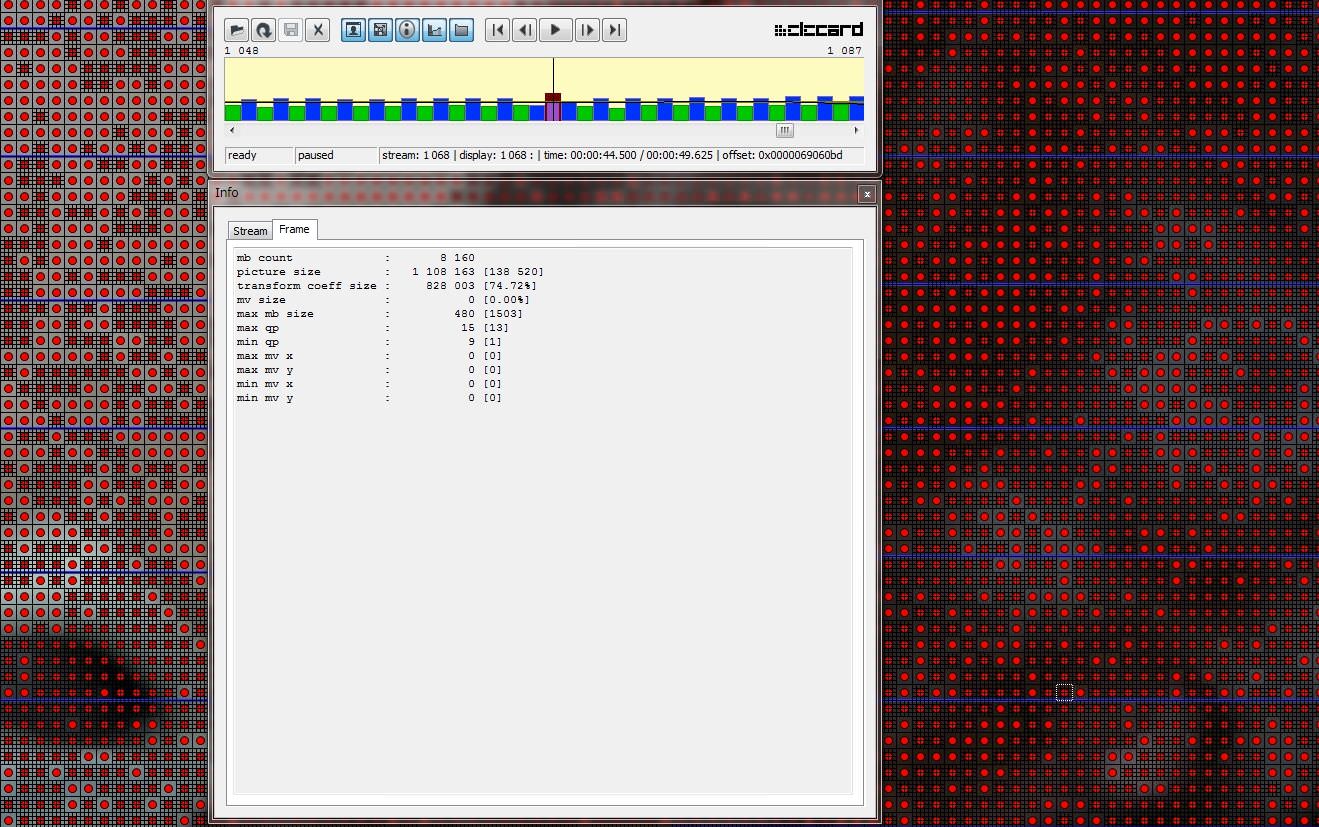
Task: Toggle the picture view window icon
Action: click(354, 30)
